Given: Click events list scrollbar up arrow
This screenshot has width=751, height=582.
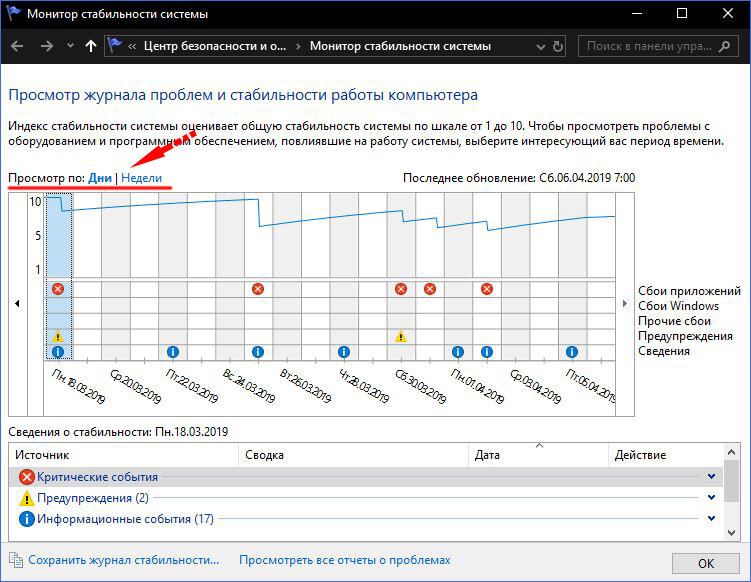Looking at the screenshot, I should [x=731, y=452].
